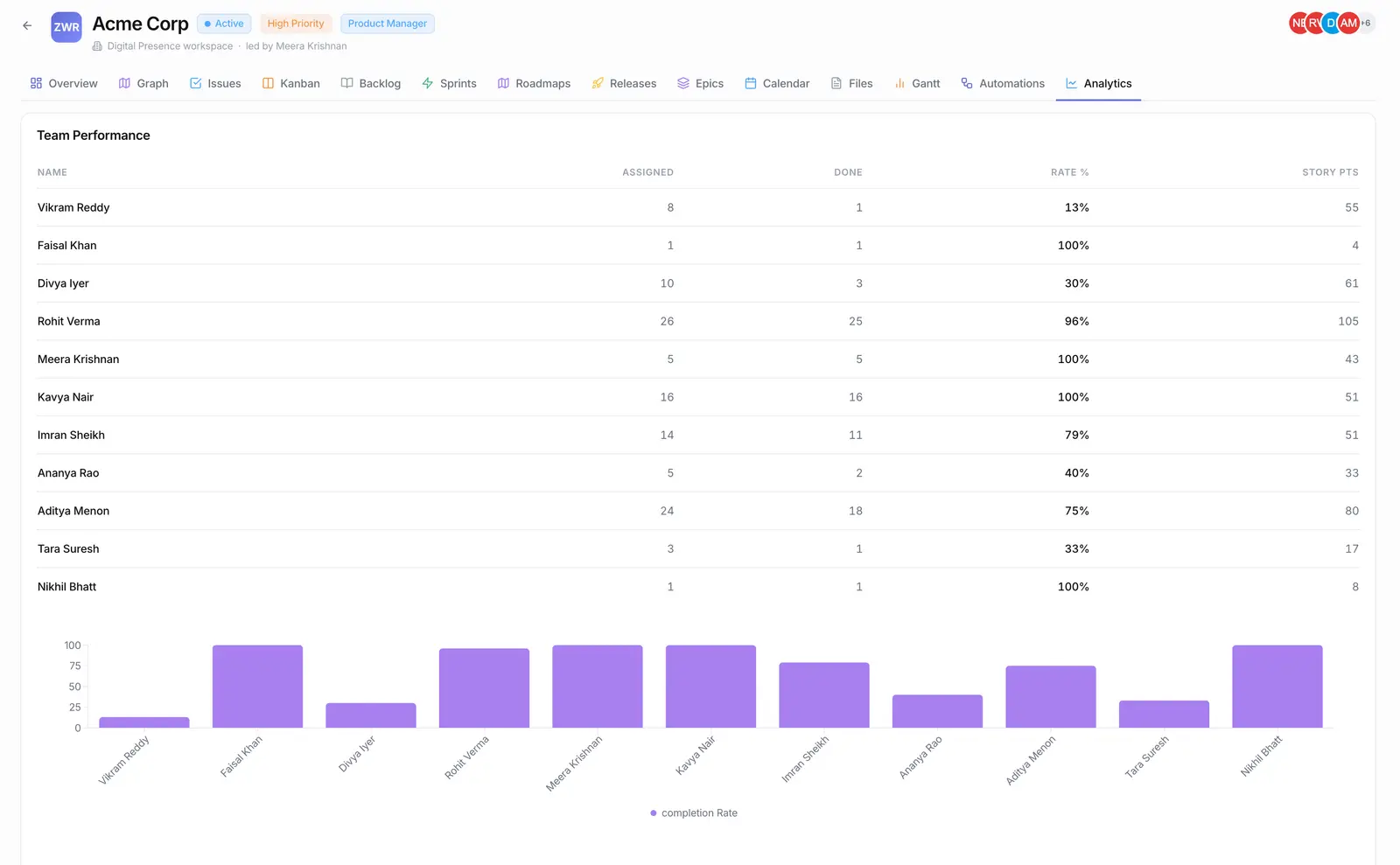The height and width of the screenshot is (865, 1400).
Task: Click the Releases rocket icon
Action: [x=598, y=83]
